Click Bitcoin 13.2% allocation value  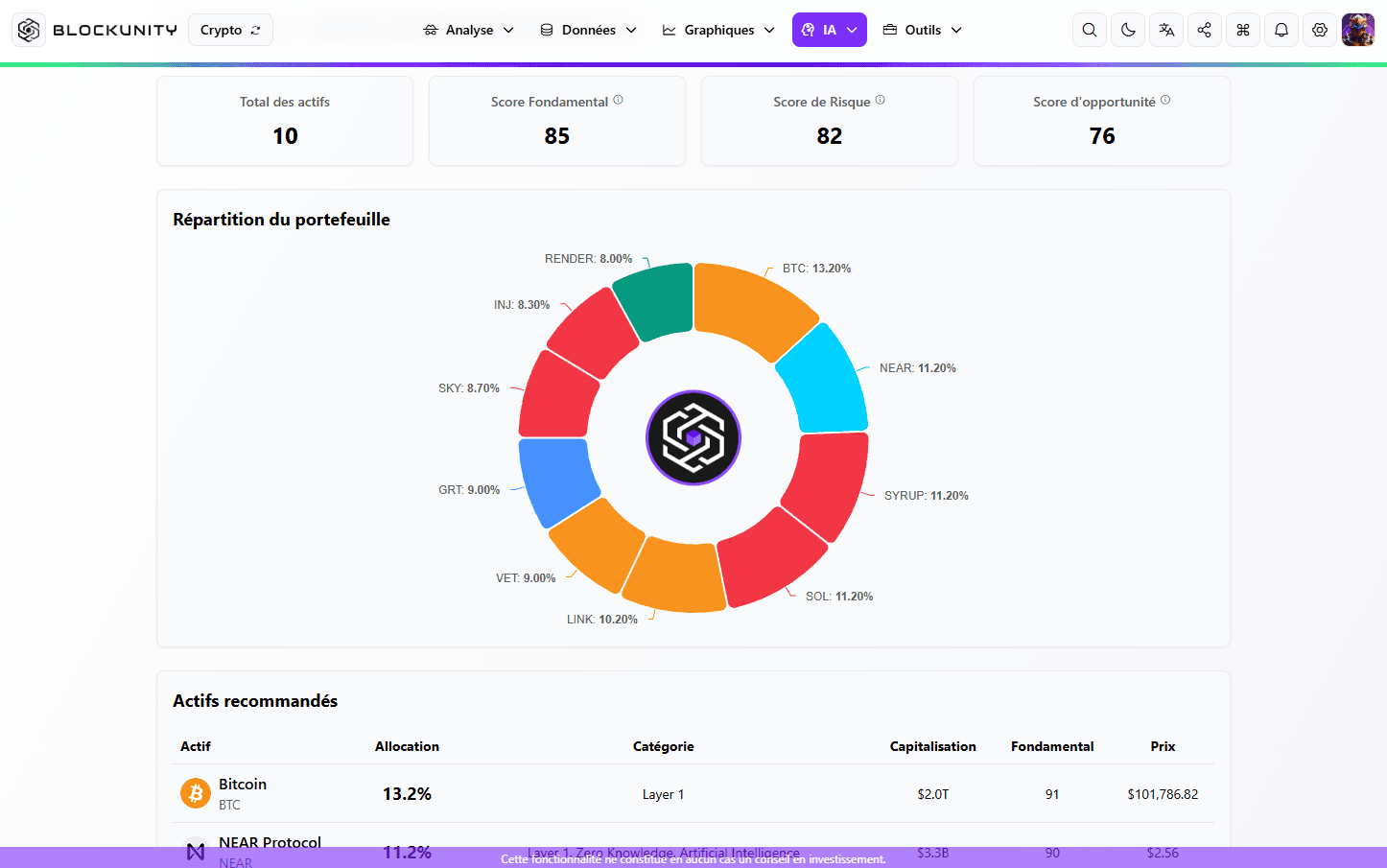(x=407, y=794)
